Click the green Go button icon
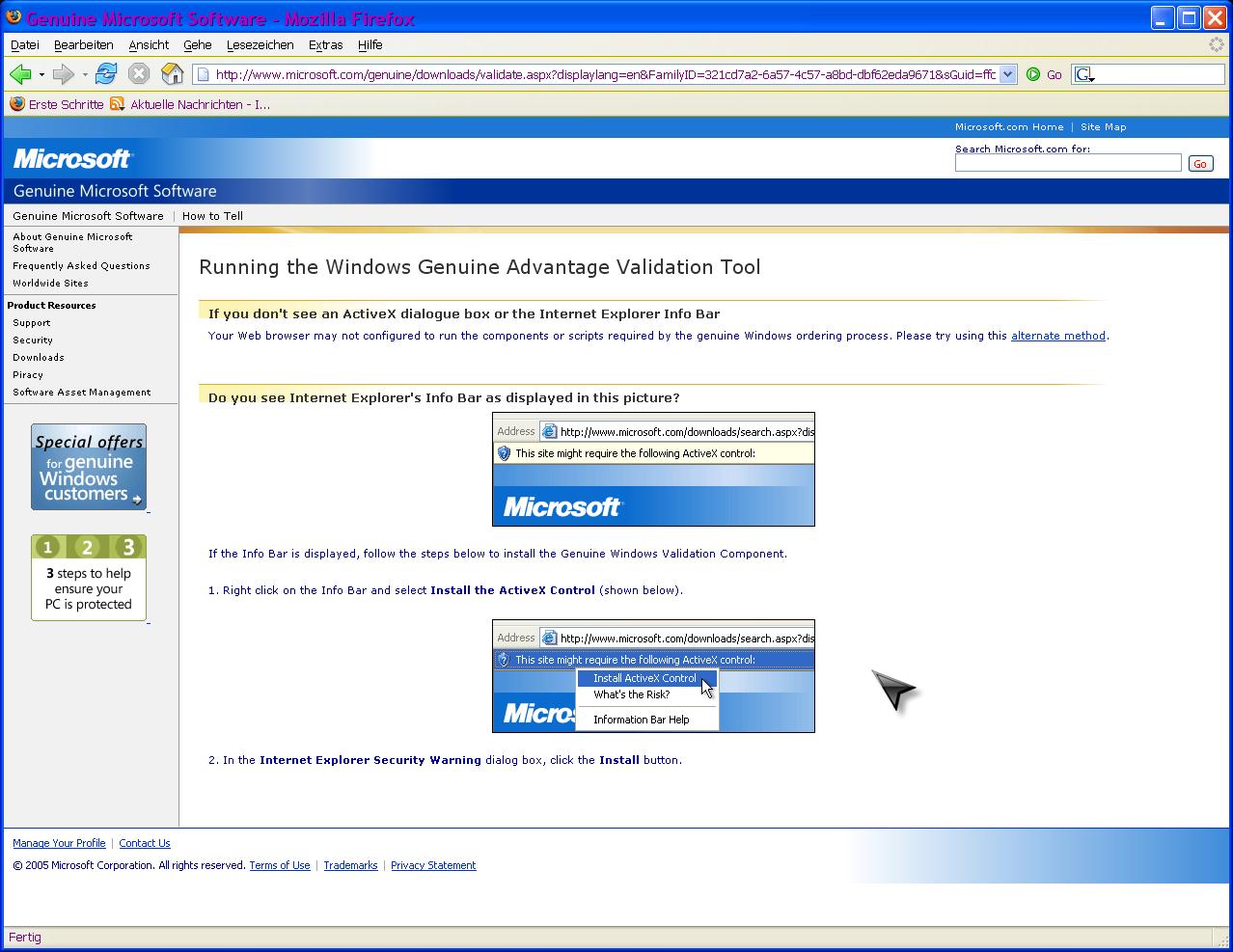 (x=1033, y=74)
